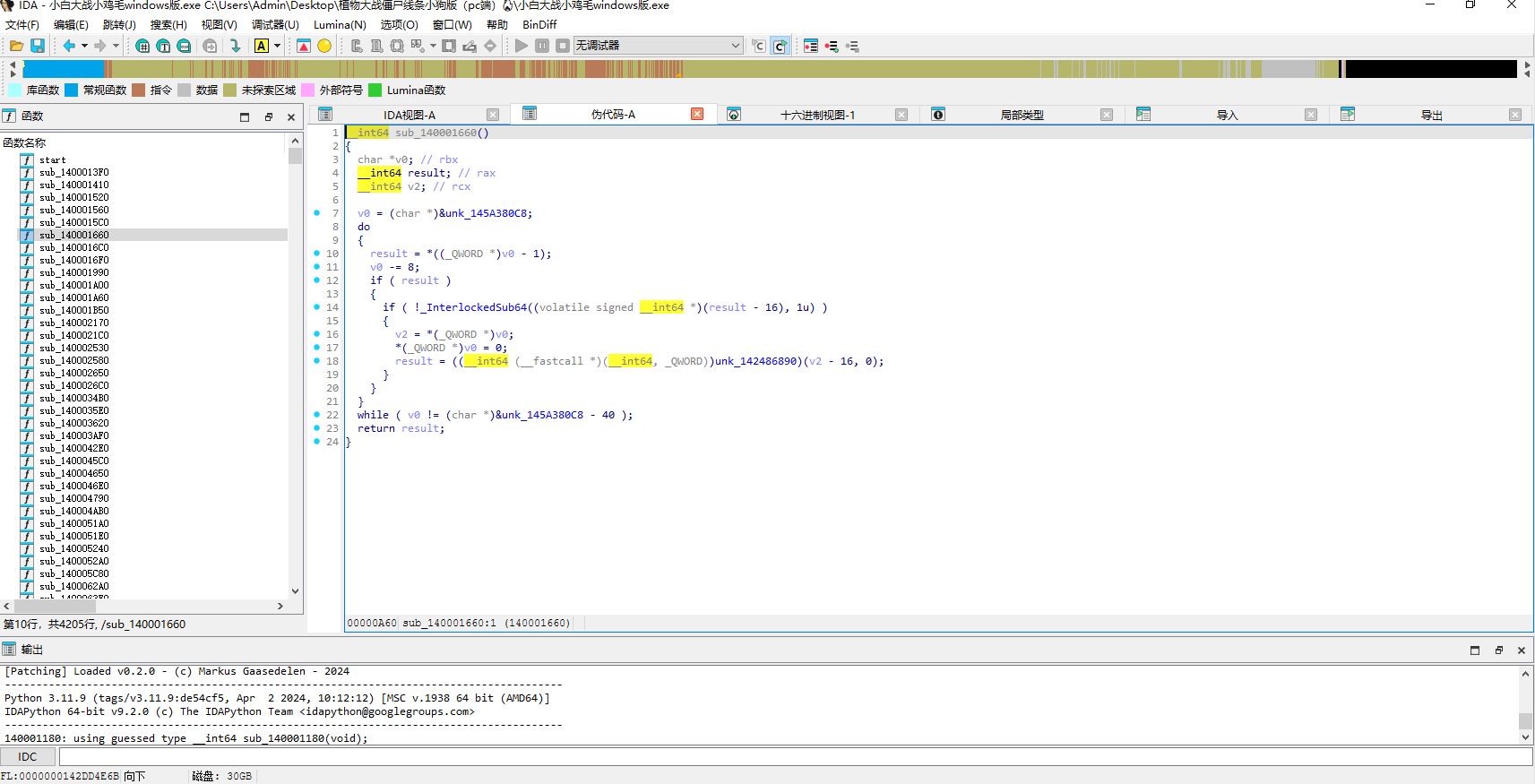Click the start process play button

coord(521,46)
